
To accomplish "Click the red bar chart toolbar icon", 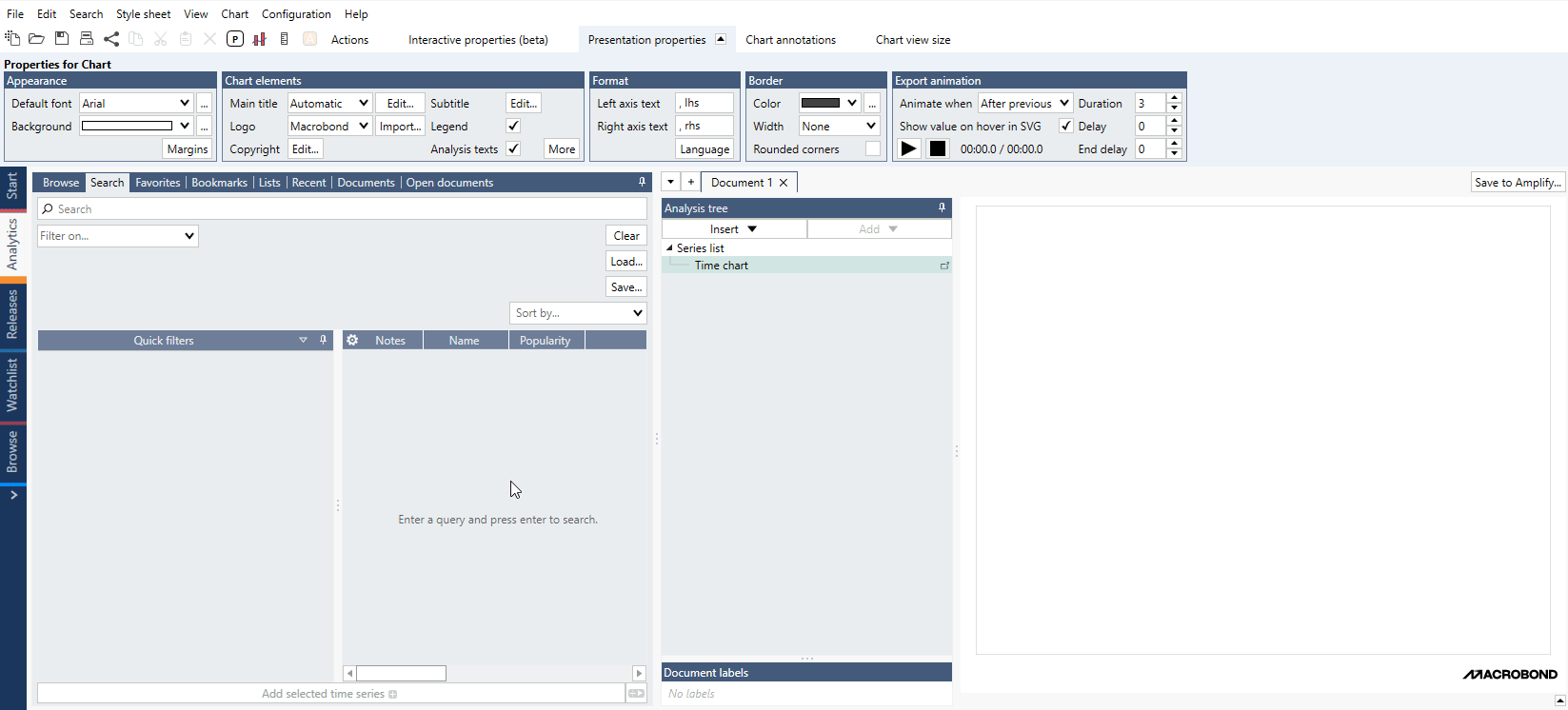I will [x=259, y=39].
